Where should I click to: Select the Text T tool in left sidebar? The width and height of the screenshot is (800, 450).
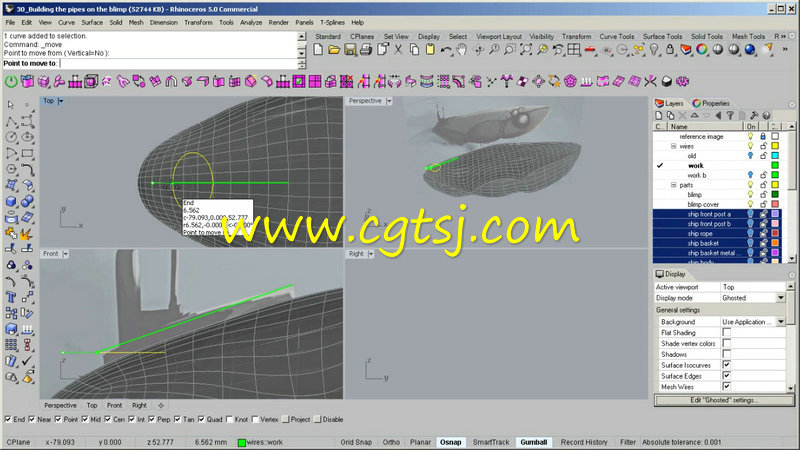click(x=11, y=297)
